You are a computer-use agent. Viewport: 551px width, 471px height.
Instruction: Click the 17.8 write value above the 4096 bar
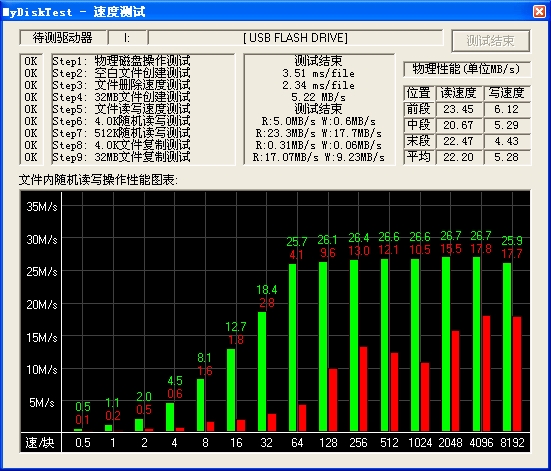pos(481,249)
